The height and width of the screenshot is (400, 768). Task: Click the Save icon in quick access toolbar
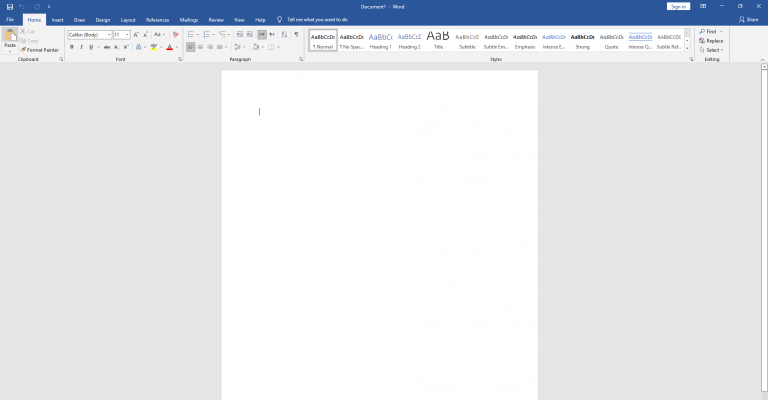pyautogui.click(x=10, y=6)
